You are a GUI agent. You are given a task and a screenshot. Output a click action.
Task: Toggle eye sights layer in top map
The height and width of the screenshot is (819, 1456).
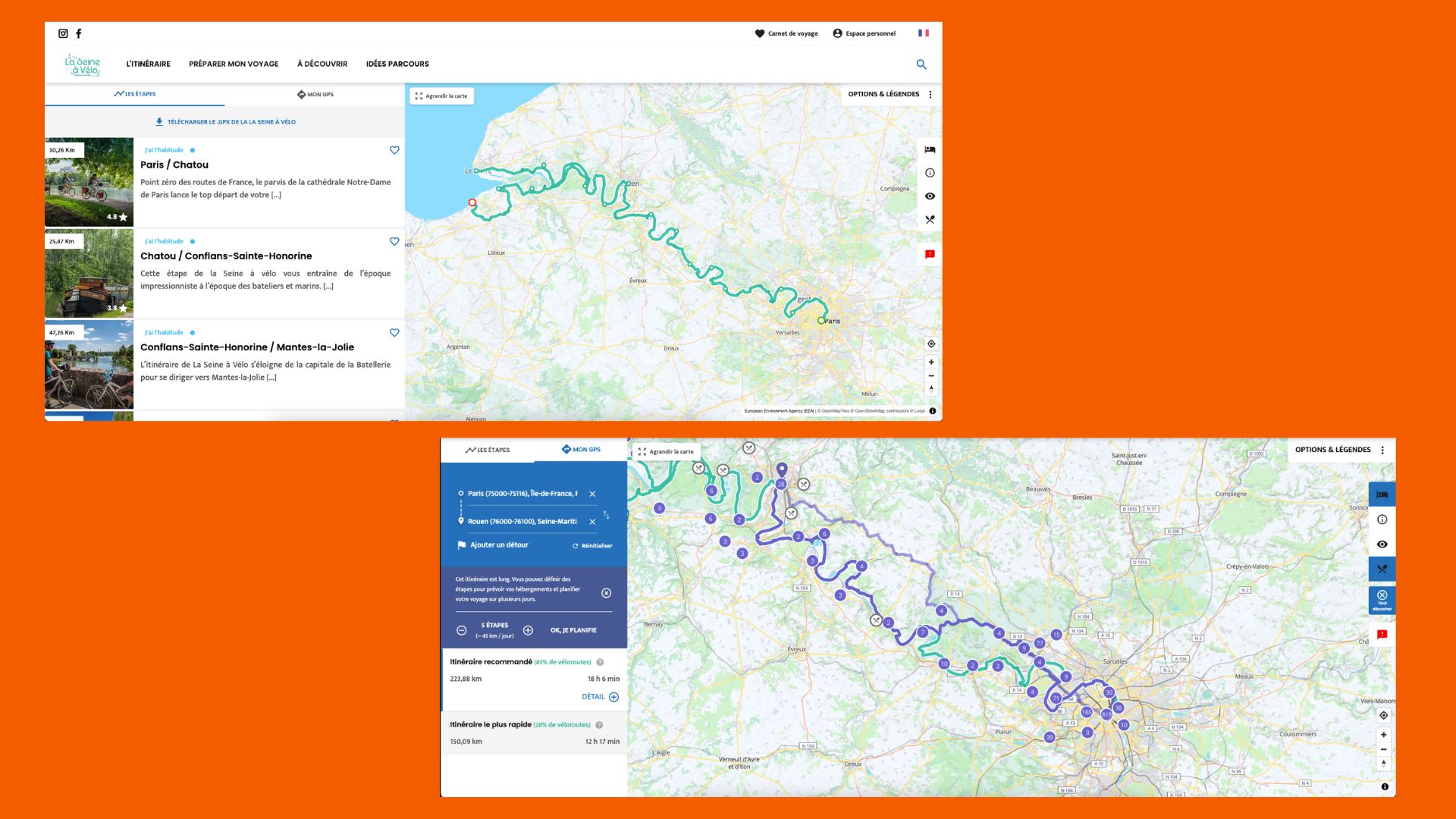930,196
